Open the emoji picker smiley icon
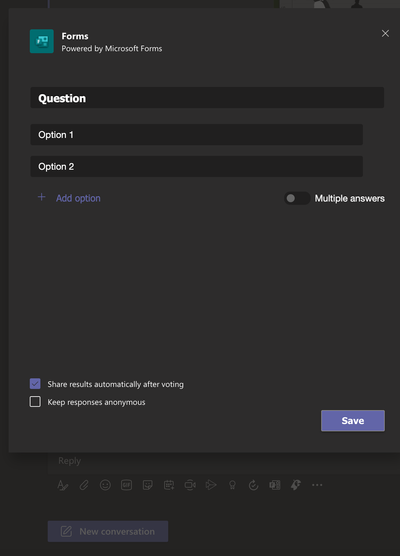 (x=105, y=485)
